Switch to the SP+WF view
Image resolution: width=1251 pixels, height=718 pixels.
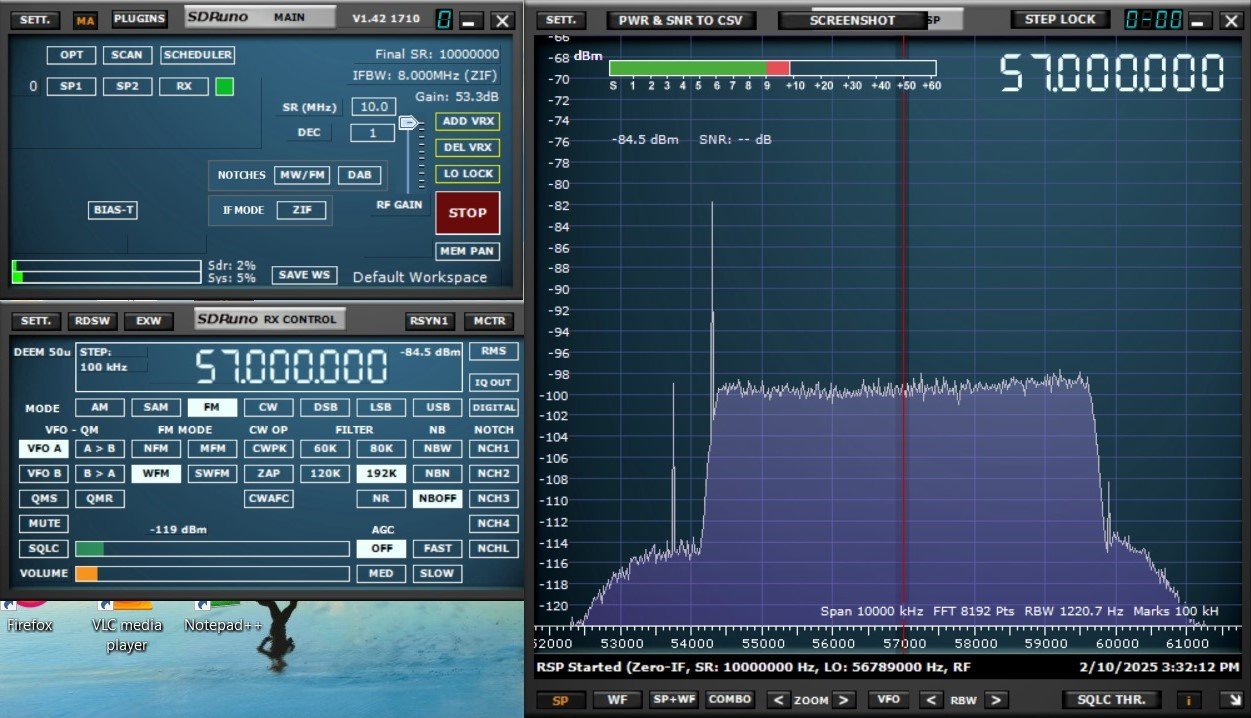point(673,700)
